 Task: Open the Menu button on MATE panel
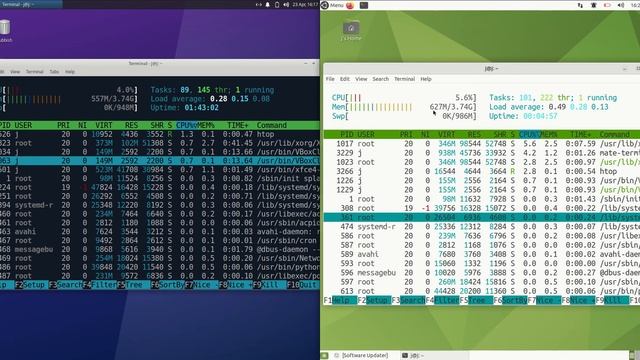332,5
